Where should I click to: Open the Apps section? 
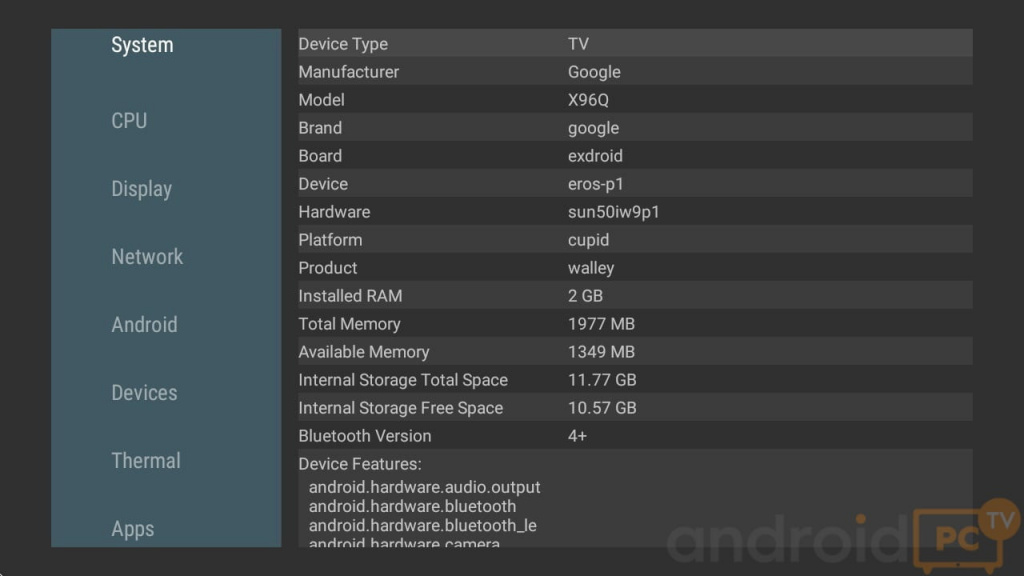click(x=133, y=529)
